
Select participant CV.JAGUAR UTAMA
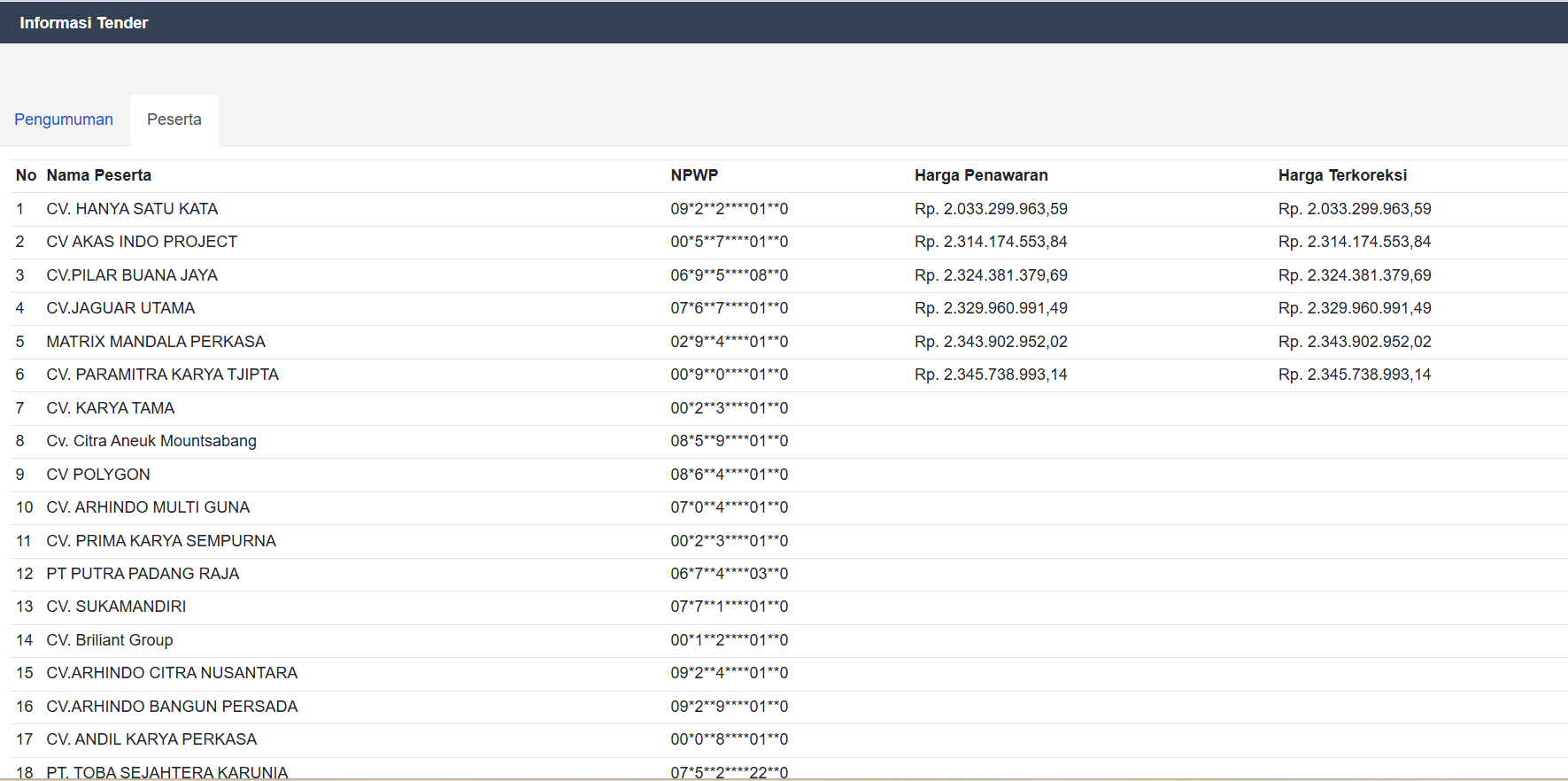[120, 308]
